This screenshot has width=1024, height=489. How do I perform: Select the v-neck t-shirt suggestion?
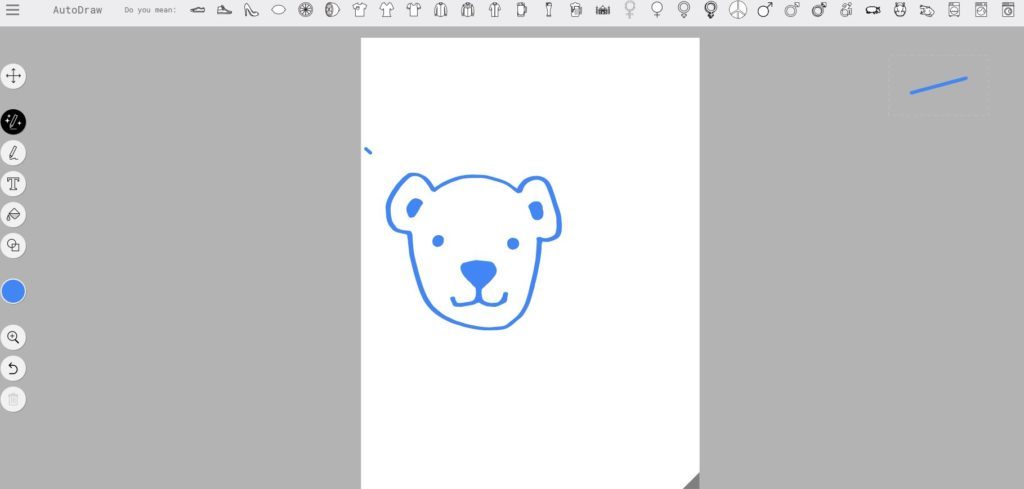tap(387, 10)
